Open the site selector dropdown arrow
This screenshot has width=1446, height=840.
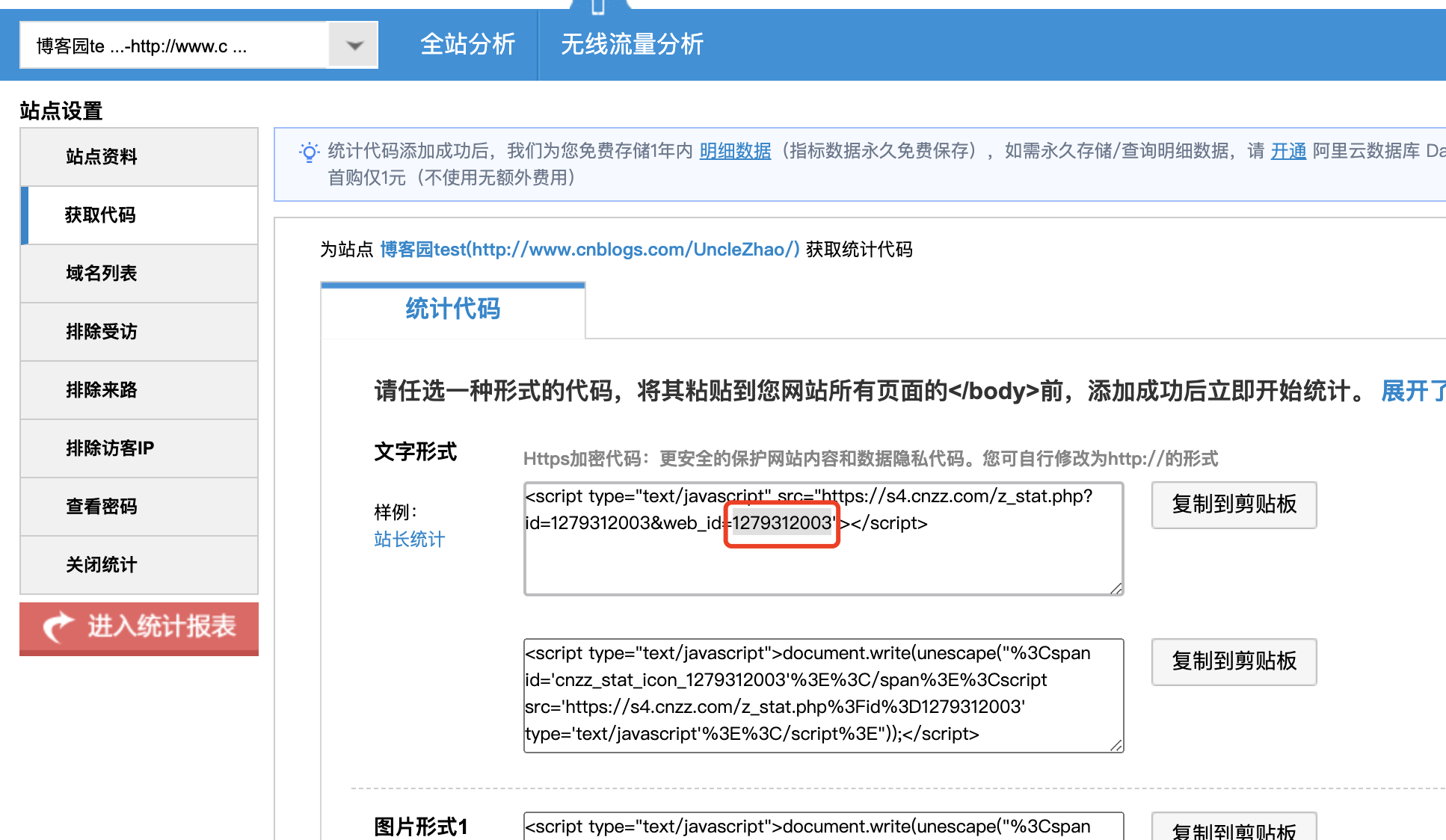coord(354,46)
